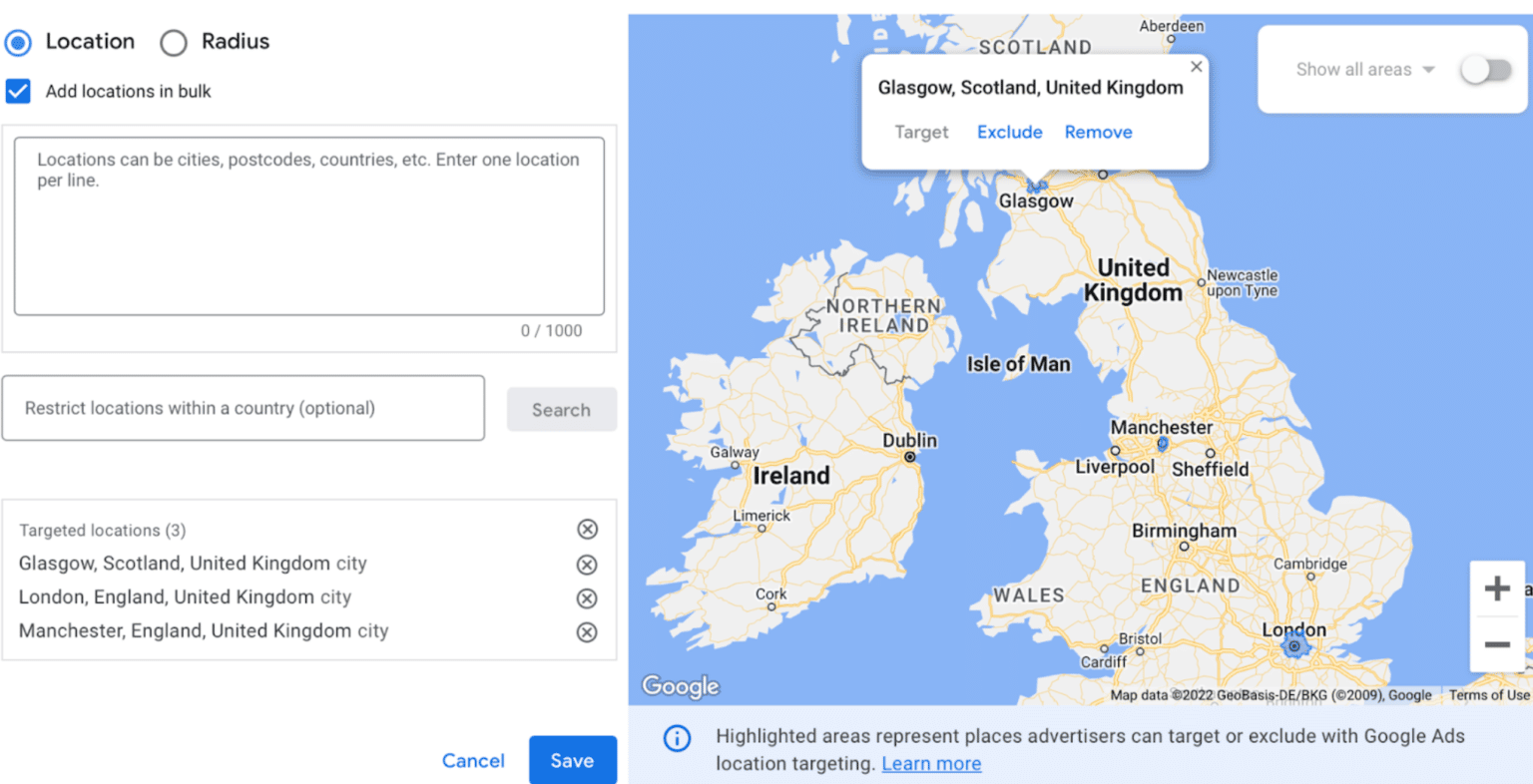Select Exclude in the Glasgow popup
Screen dimensions: 1533x784
pos(1009,132)
